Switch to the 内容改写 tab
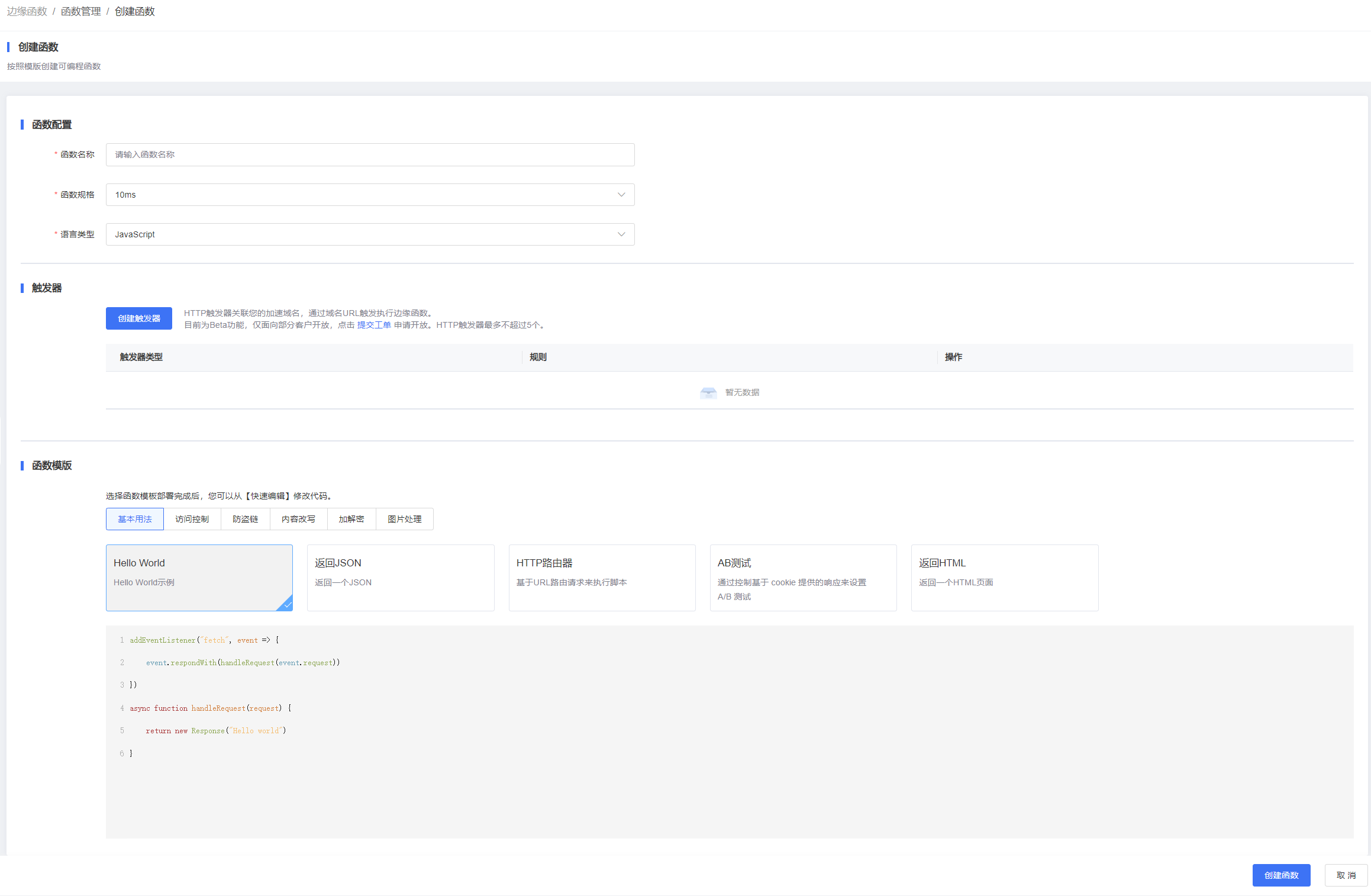 pos(299,519)
